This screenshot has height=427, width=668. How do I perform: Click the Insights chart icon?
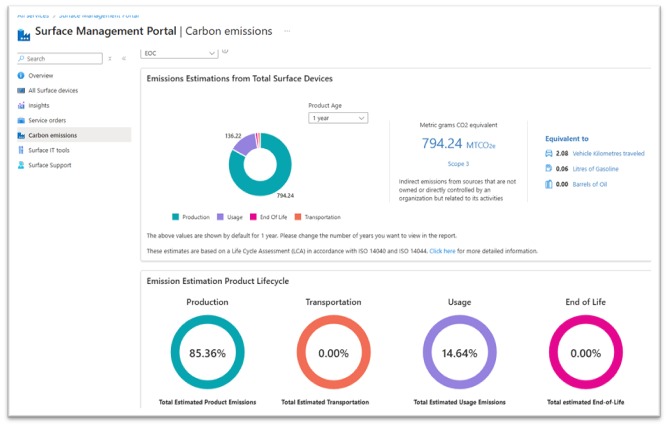(21, 105)
